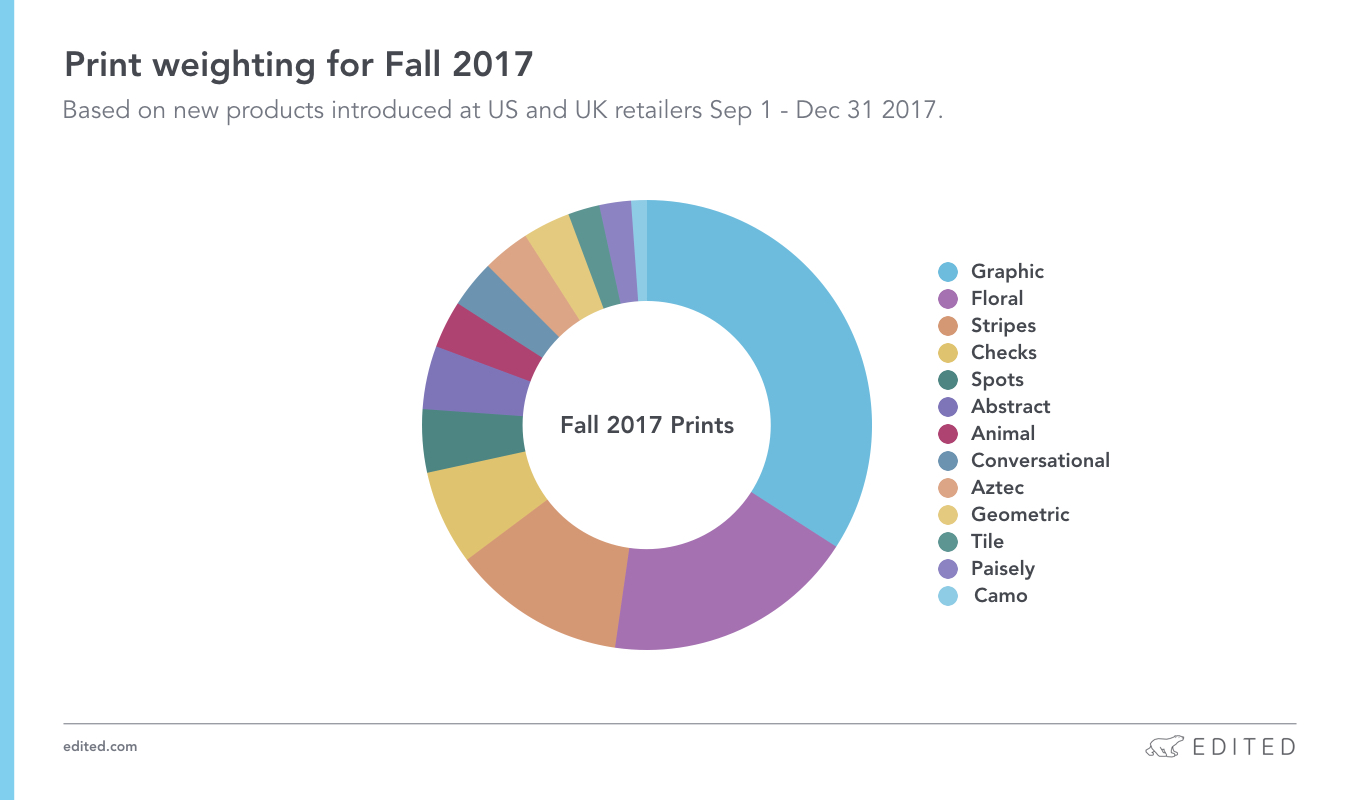Select the Stripes legend entry
Screen dimensions: 1360x800
988,326
